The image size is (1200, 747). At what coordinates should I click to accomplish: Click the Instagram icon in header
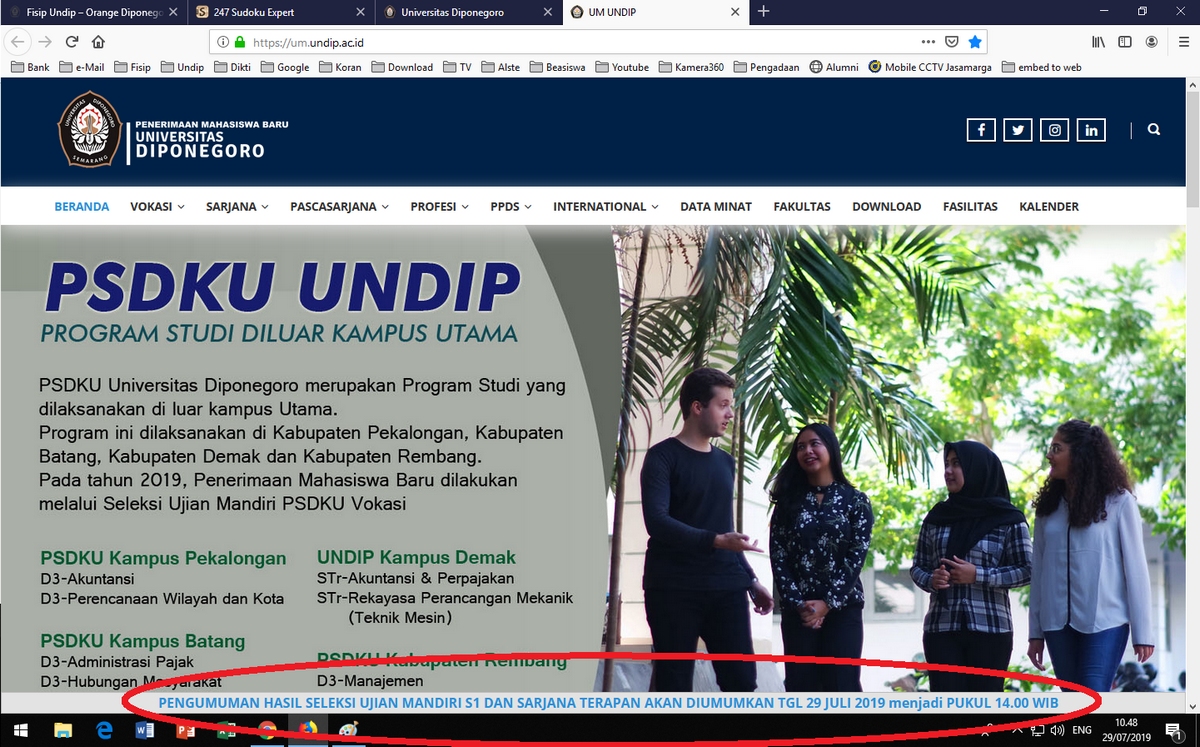[1055, 130]
